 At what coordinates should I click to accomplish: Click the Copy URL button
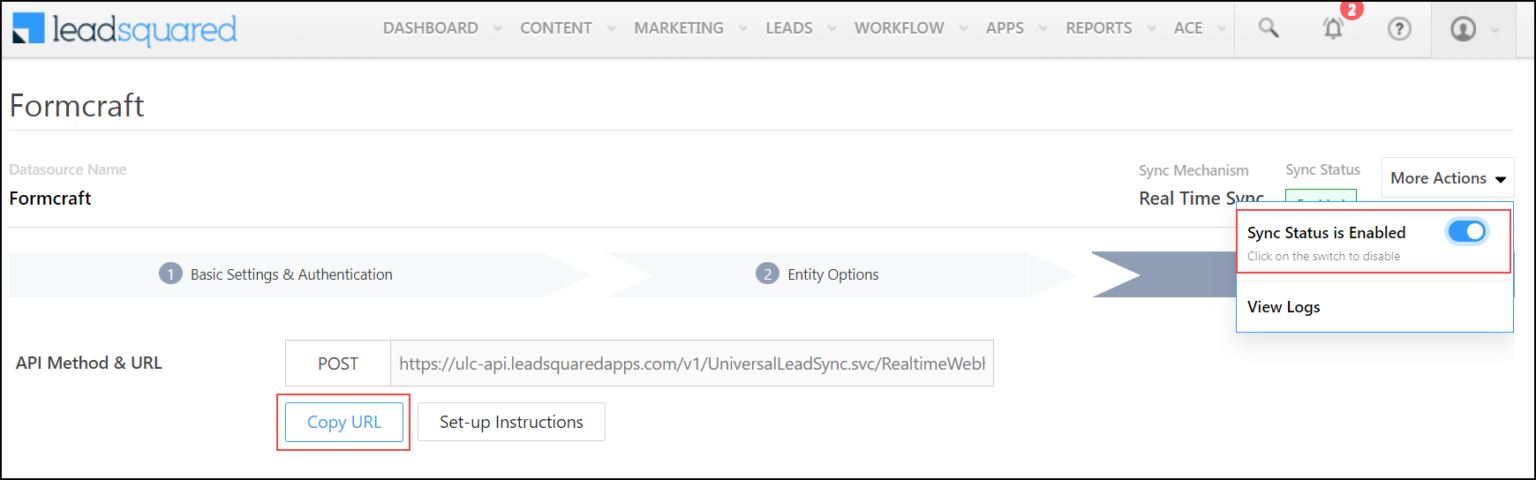[x=344, y=422]
